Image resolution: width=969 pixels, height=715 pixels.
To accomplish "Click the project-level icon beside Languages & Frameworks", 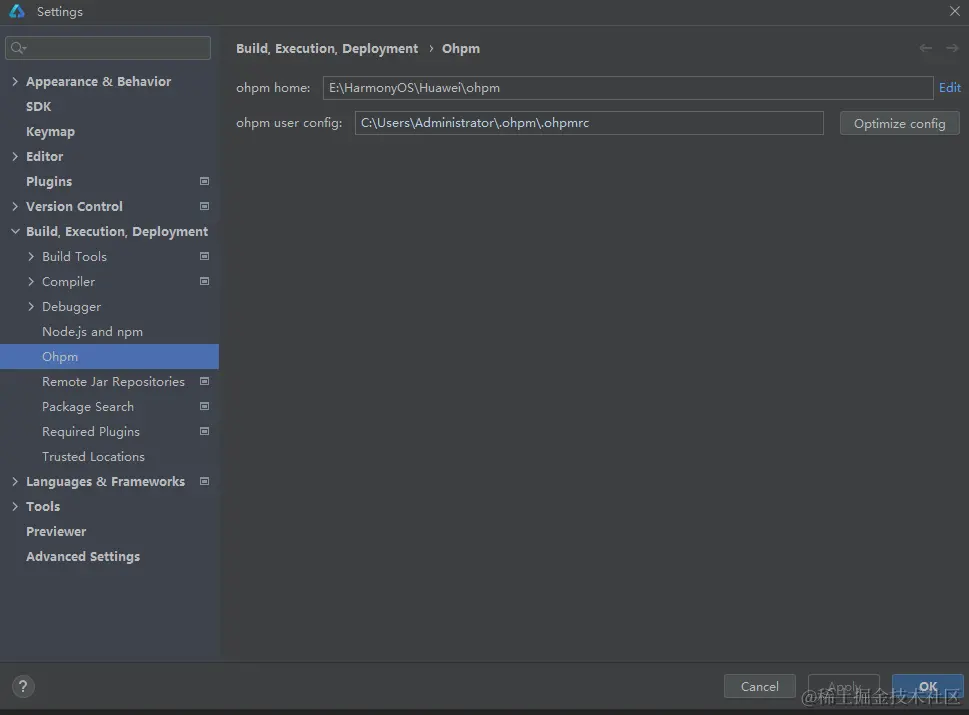I will pos(205,481).
